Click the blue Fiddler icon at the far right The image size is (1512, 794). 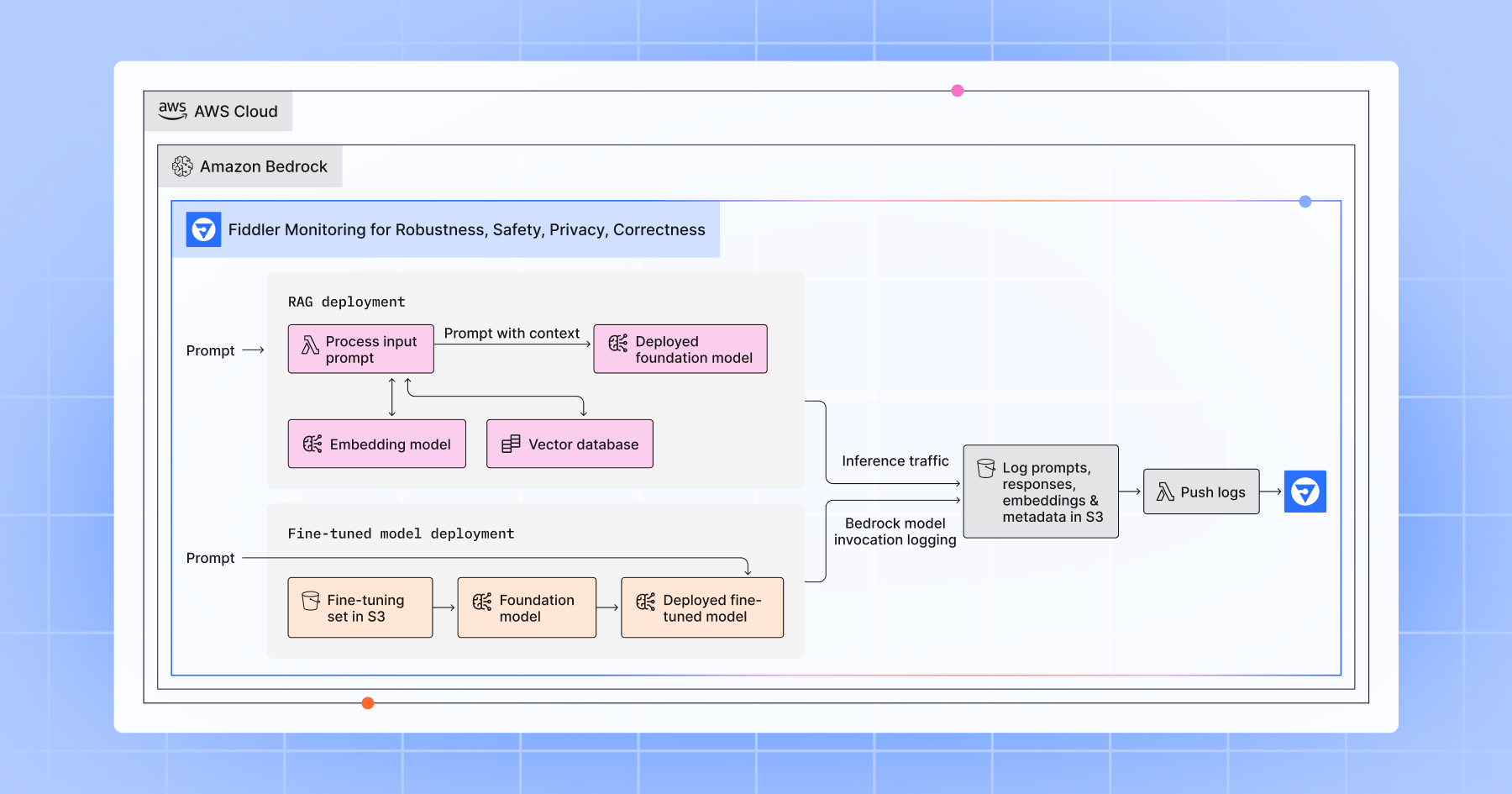pos(1305,492)
